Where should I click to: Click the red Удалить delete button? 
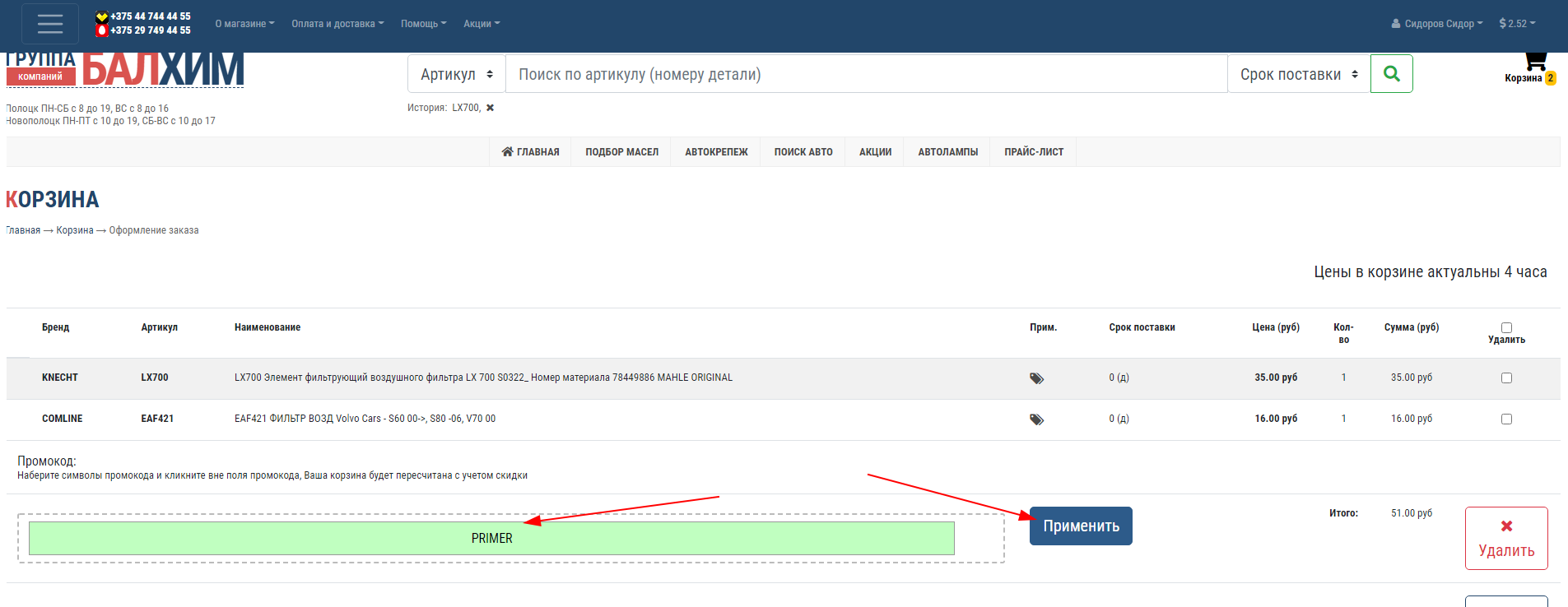(x=1505, y=538)
